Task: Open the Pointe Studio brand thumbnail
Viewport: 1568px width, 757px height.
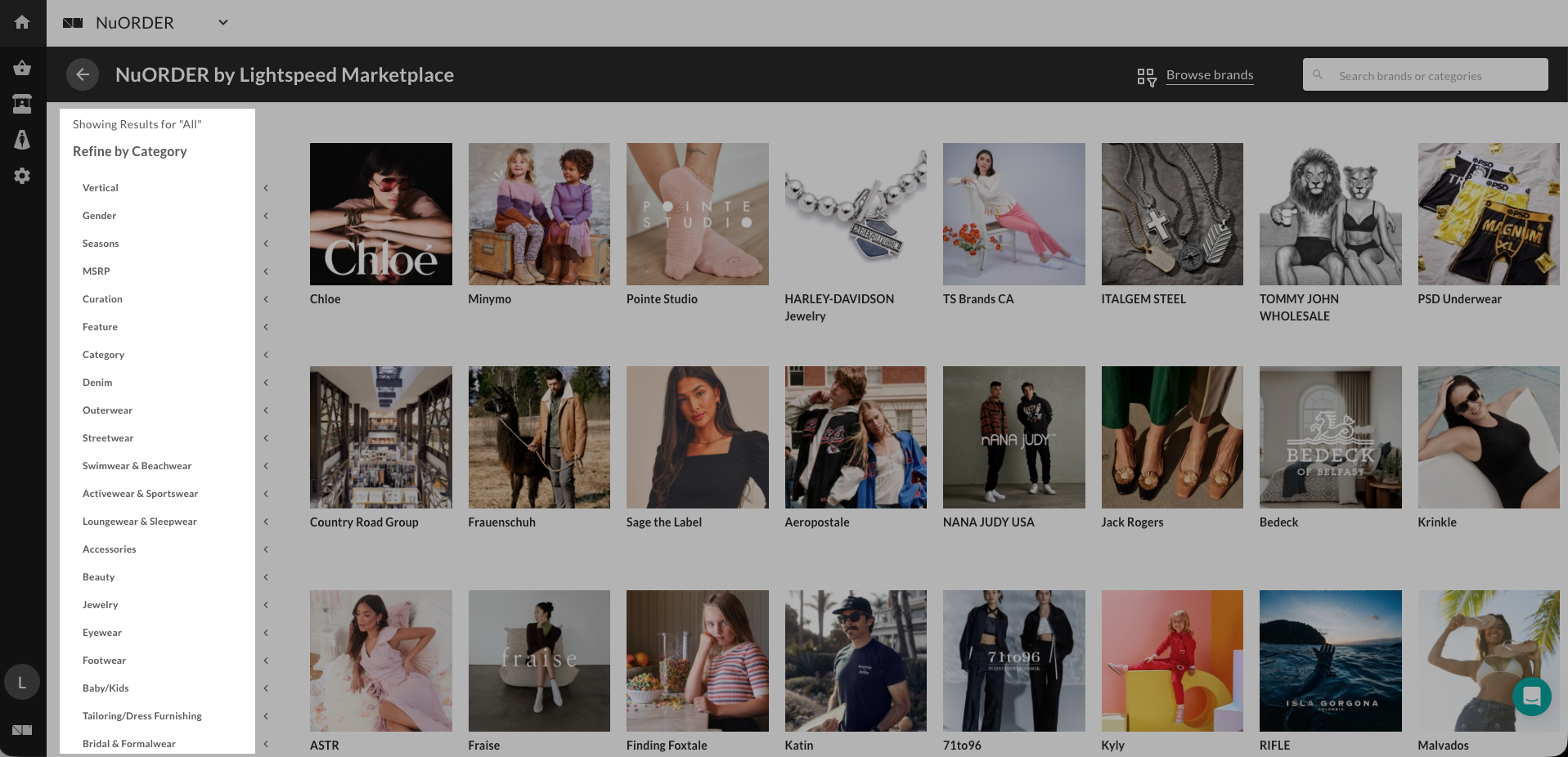Action: click(x=698, y=214)
